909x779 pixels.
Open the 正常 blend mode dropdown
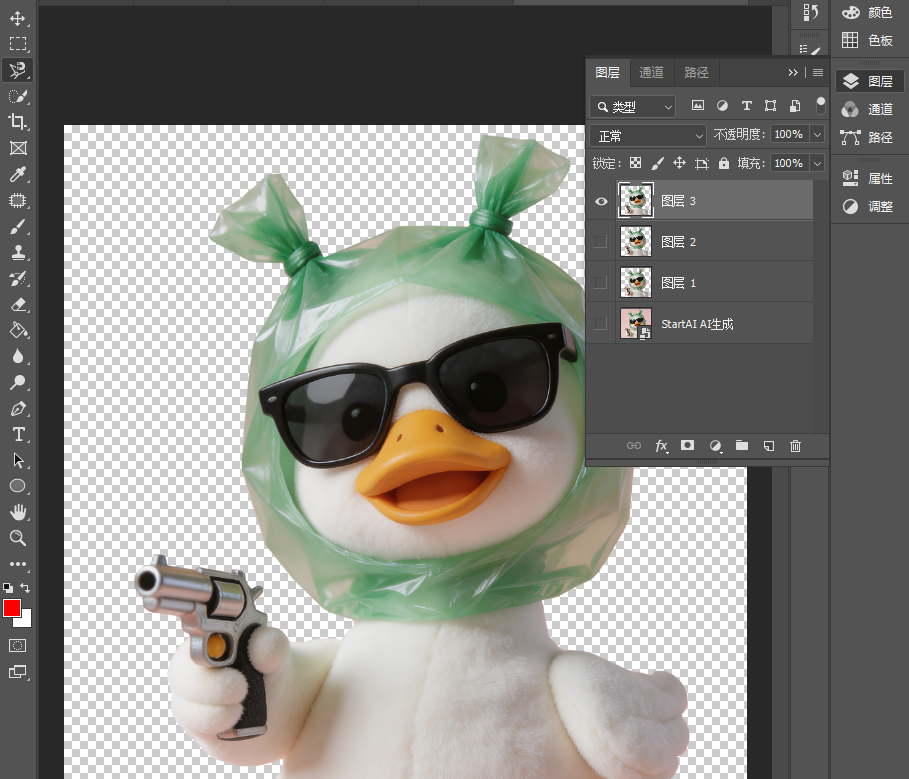(648, 136)
